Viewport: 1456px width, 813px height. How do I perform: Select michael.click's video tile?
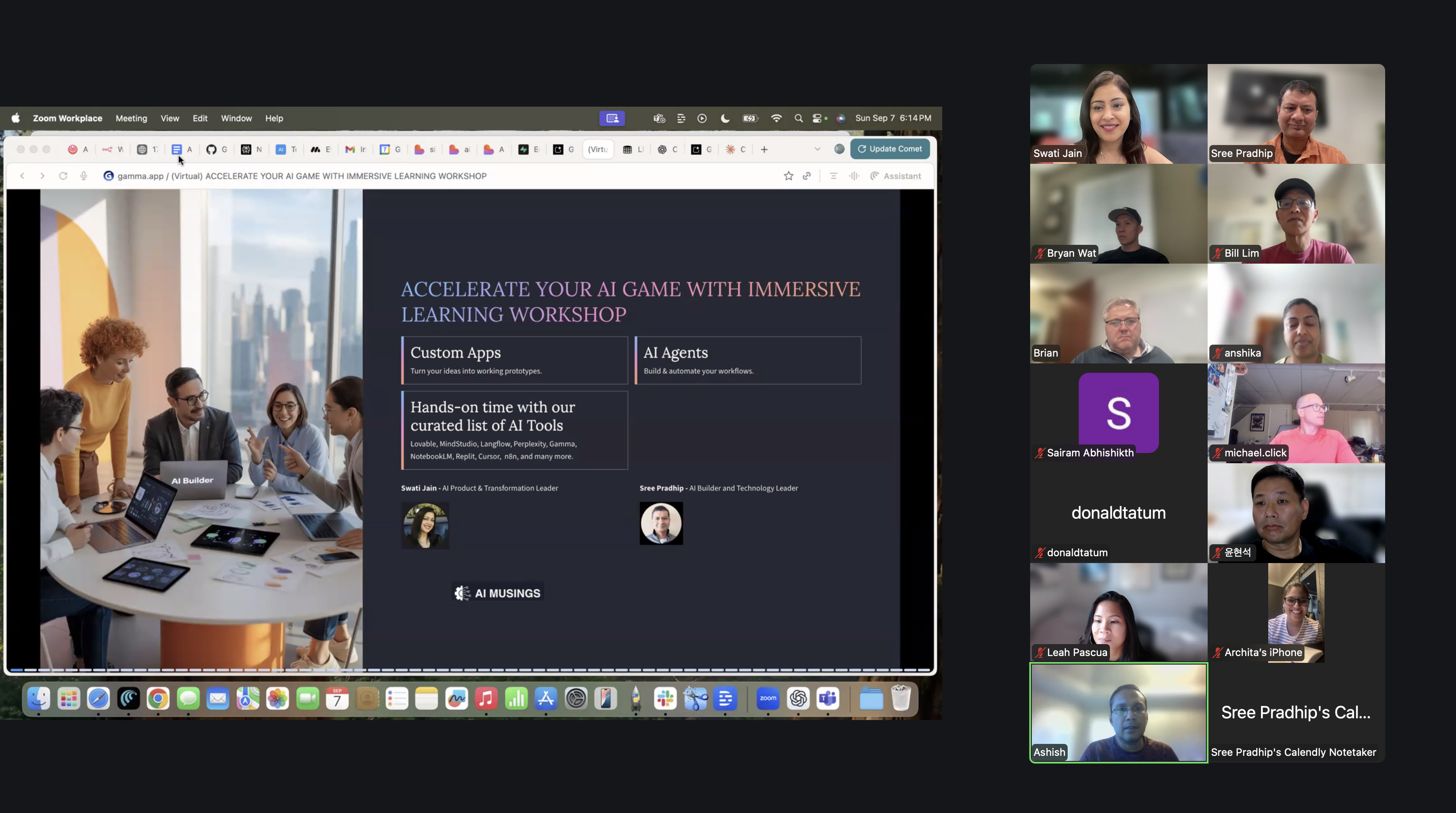(1296, 413)
